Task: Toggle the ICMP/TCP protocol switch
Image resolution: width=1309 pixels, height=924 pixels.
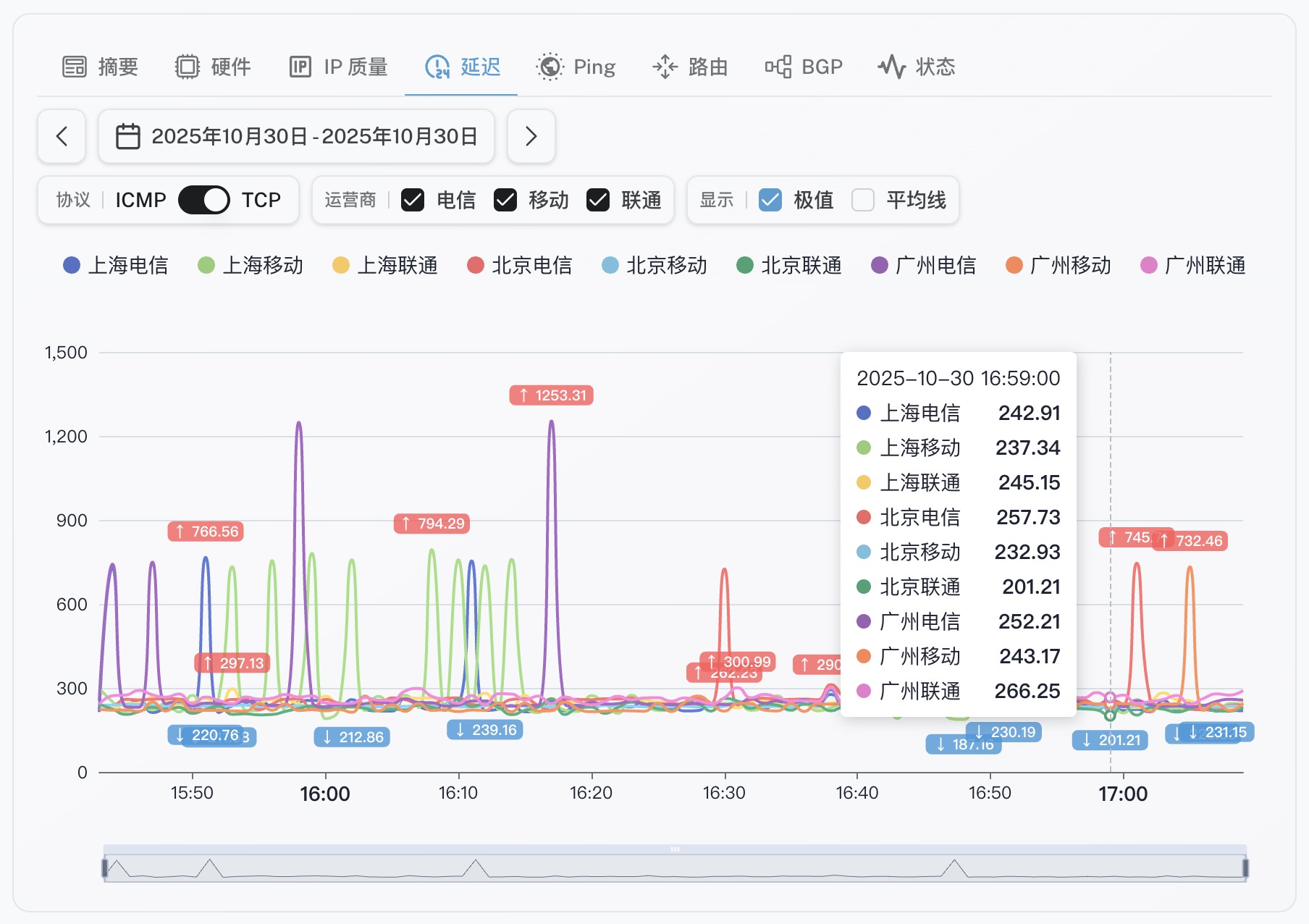Action: (203, 200)
